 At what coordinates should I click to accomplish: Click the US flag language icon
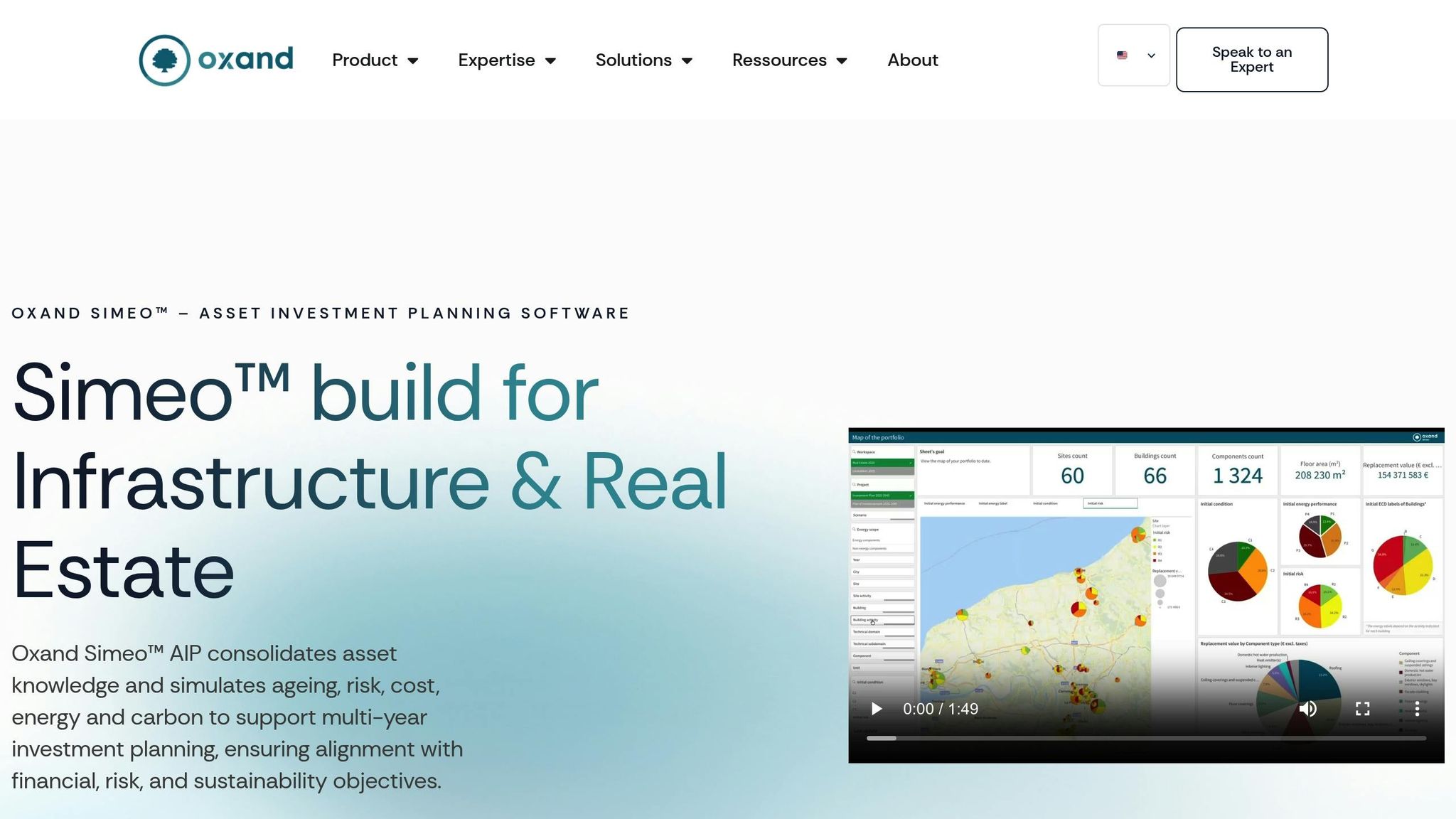(1122, 55)
